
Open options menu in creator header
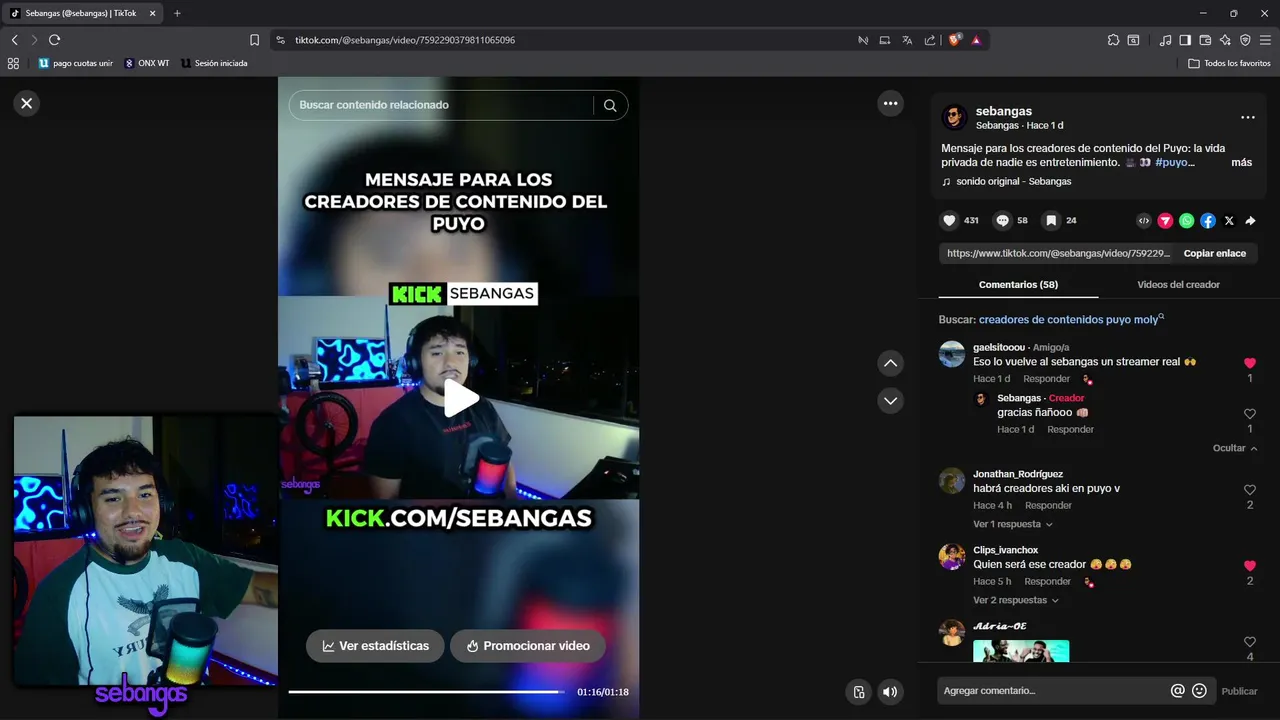1247,117
